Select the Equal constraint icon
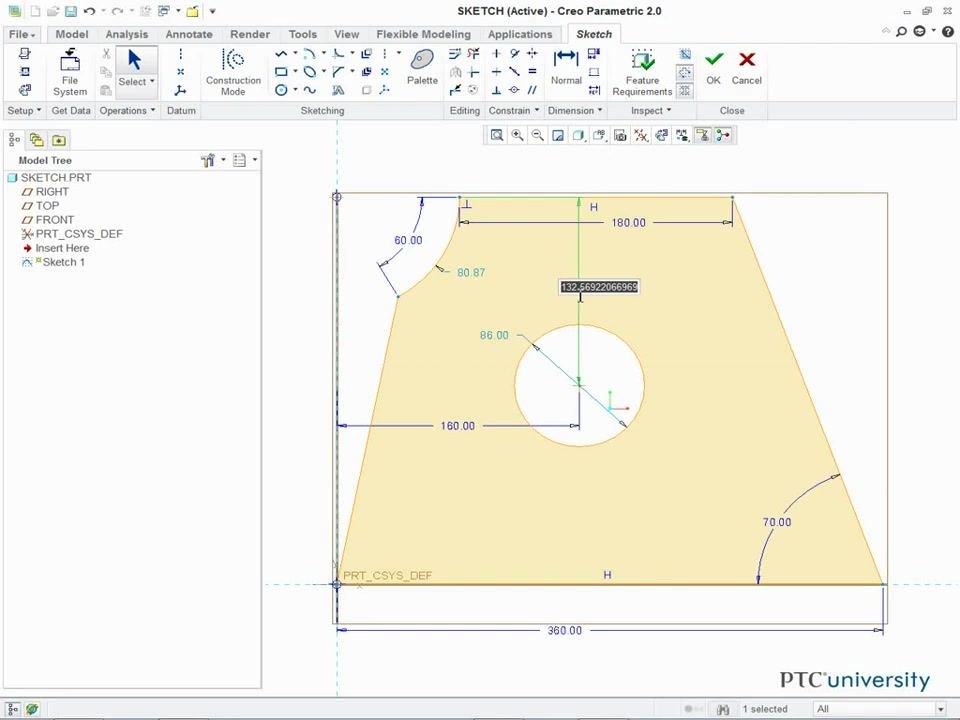 (532, 72)
